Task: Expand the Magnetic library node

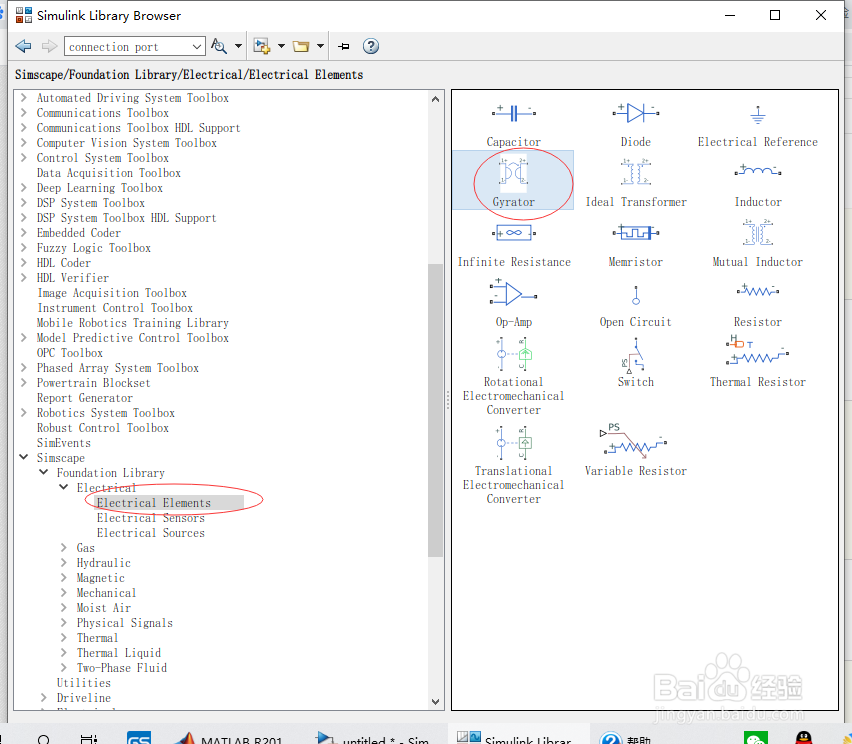Action: tap(64, 577)
